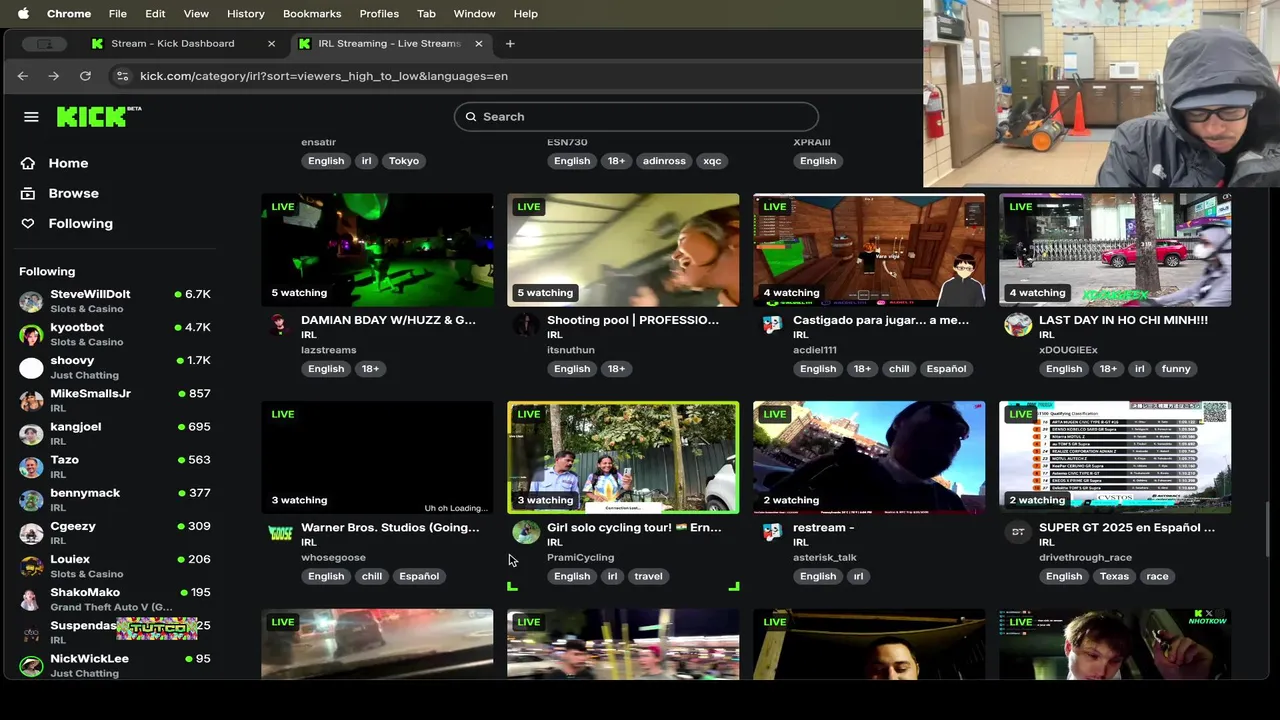Open the acdiel111 channel name link
This screenshot has height=720, width=1280.
tap(815, 350)
